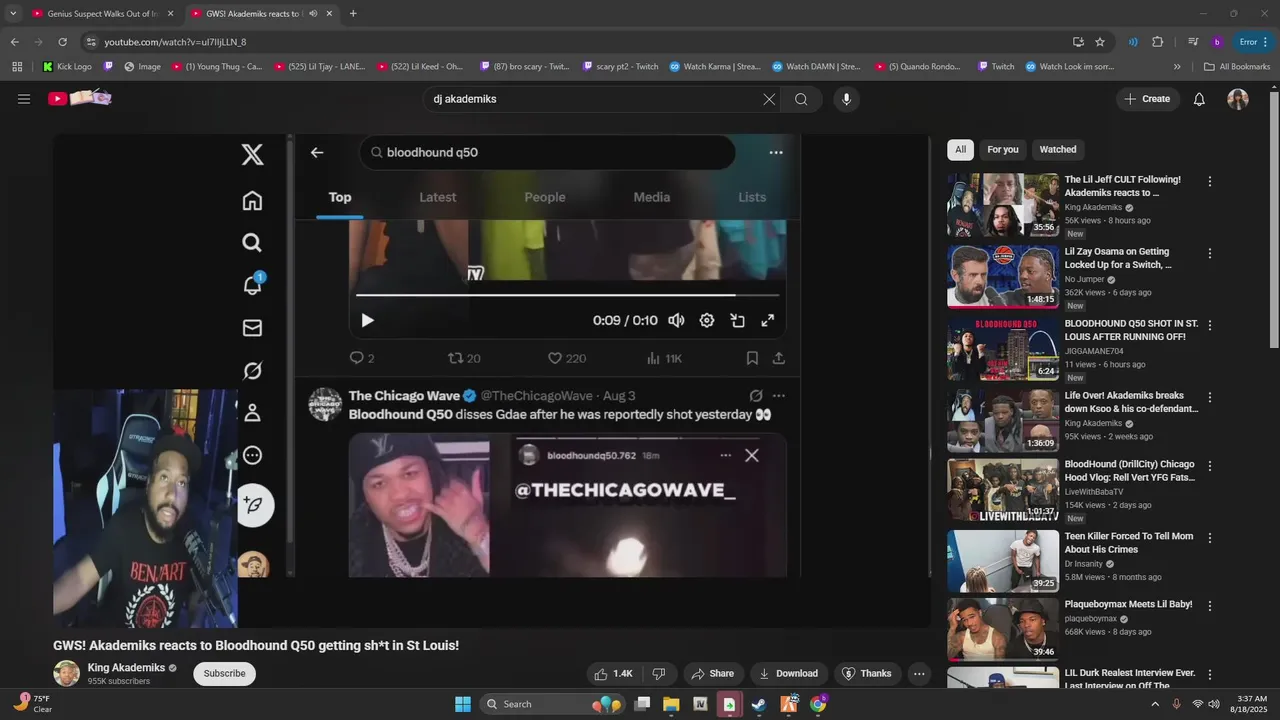The height and width of the screenshot is (720, 1280).
Task: Open the Chrome apps grid shortcut
Action: click(17, 67)
